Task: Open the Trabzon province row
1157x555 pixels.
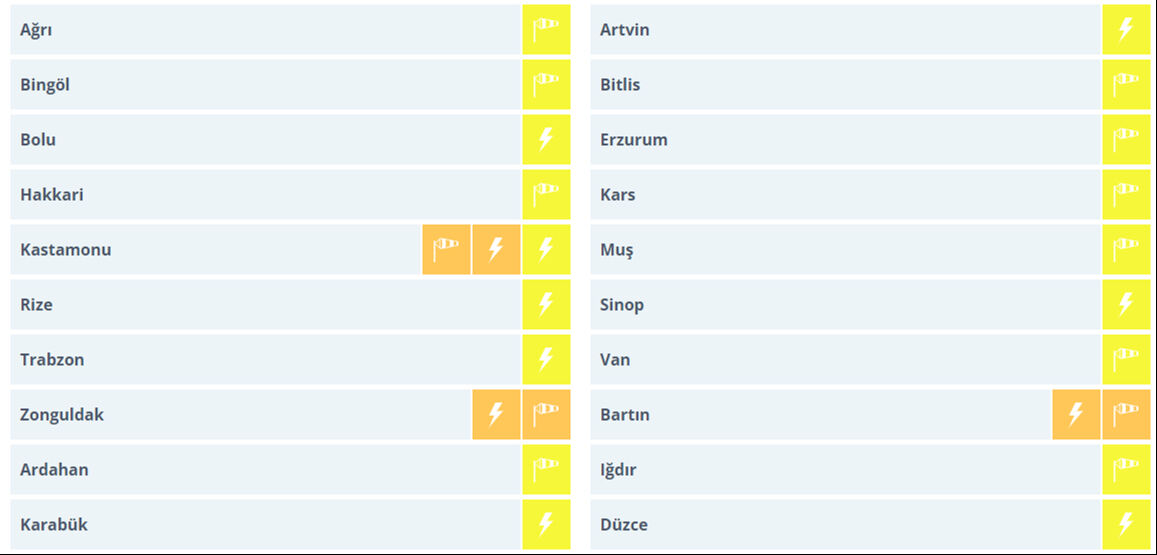Action: pyautogui.click(x=50, y=360)
